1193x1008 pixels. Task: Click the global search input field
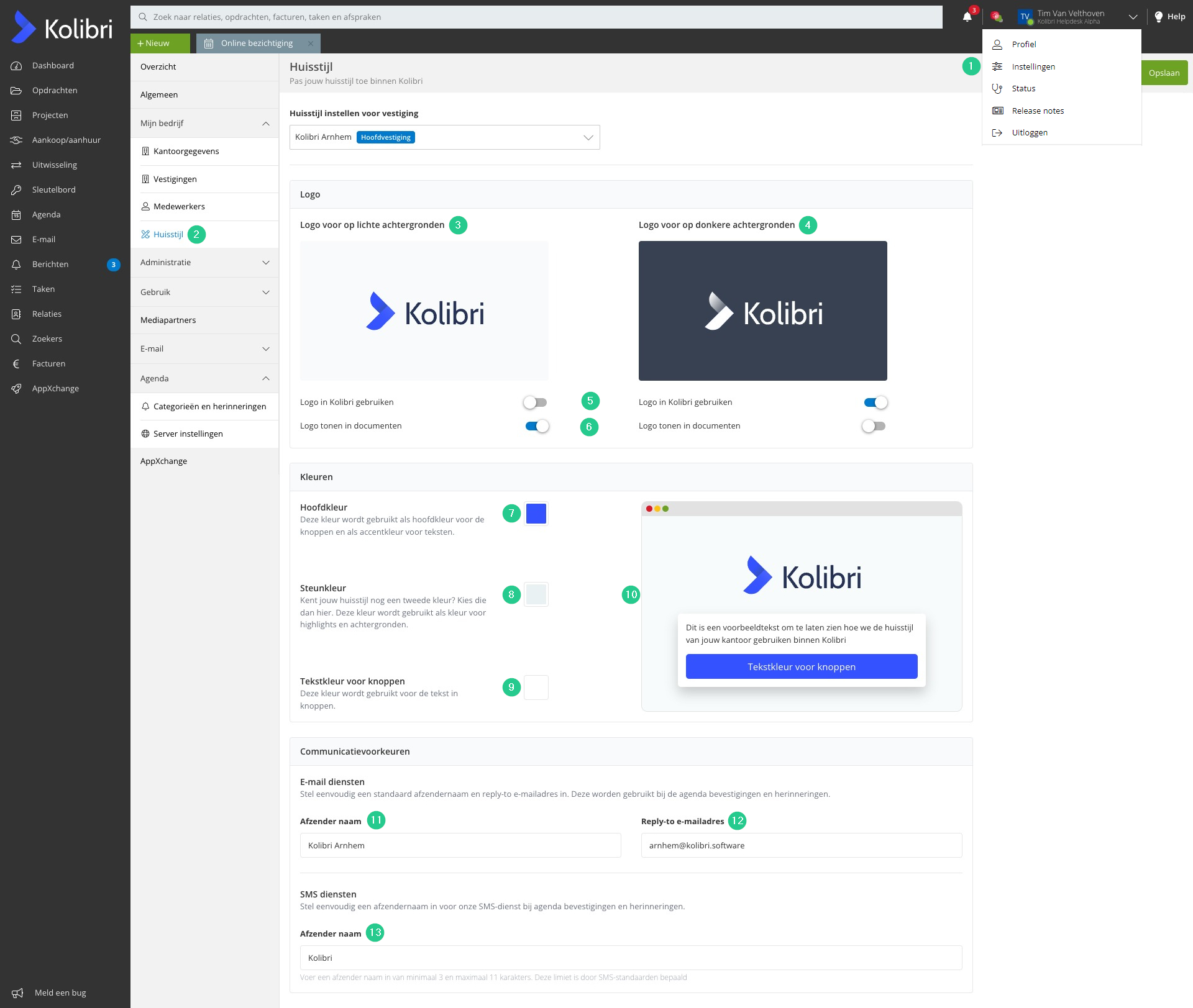536,17
